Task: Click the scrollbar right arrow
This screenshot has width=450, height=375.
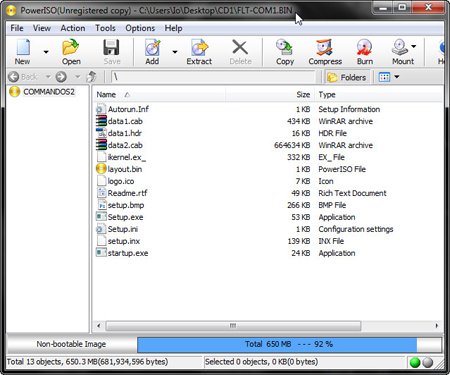Action: tap(437, 326)
